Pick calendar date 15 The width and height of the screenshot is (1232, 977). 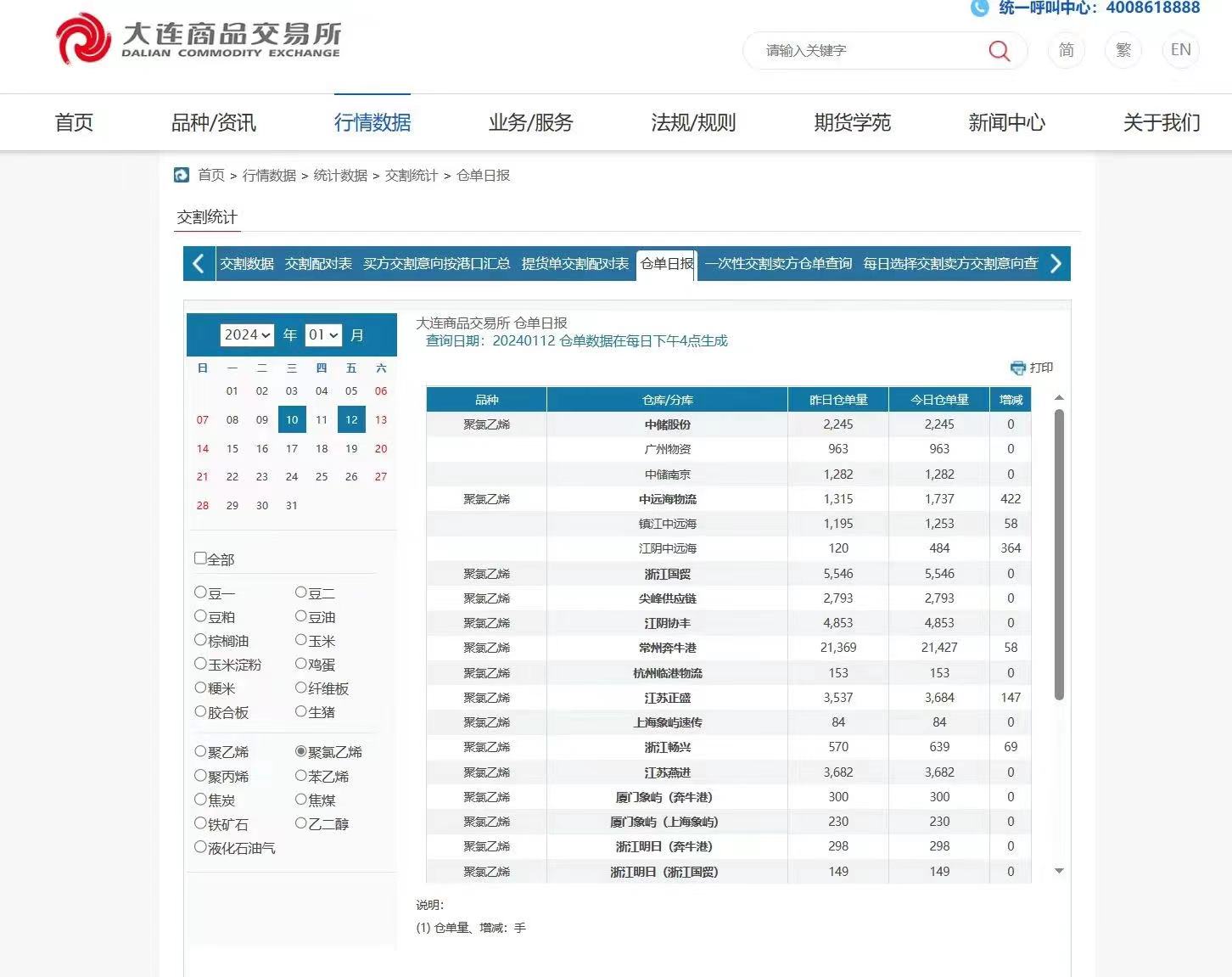click(x=232, y=448)
